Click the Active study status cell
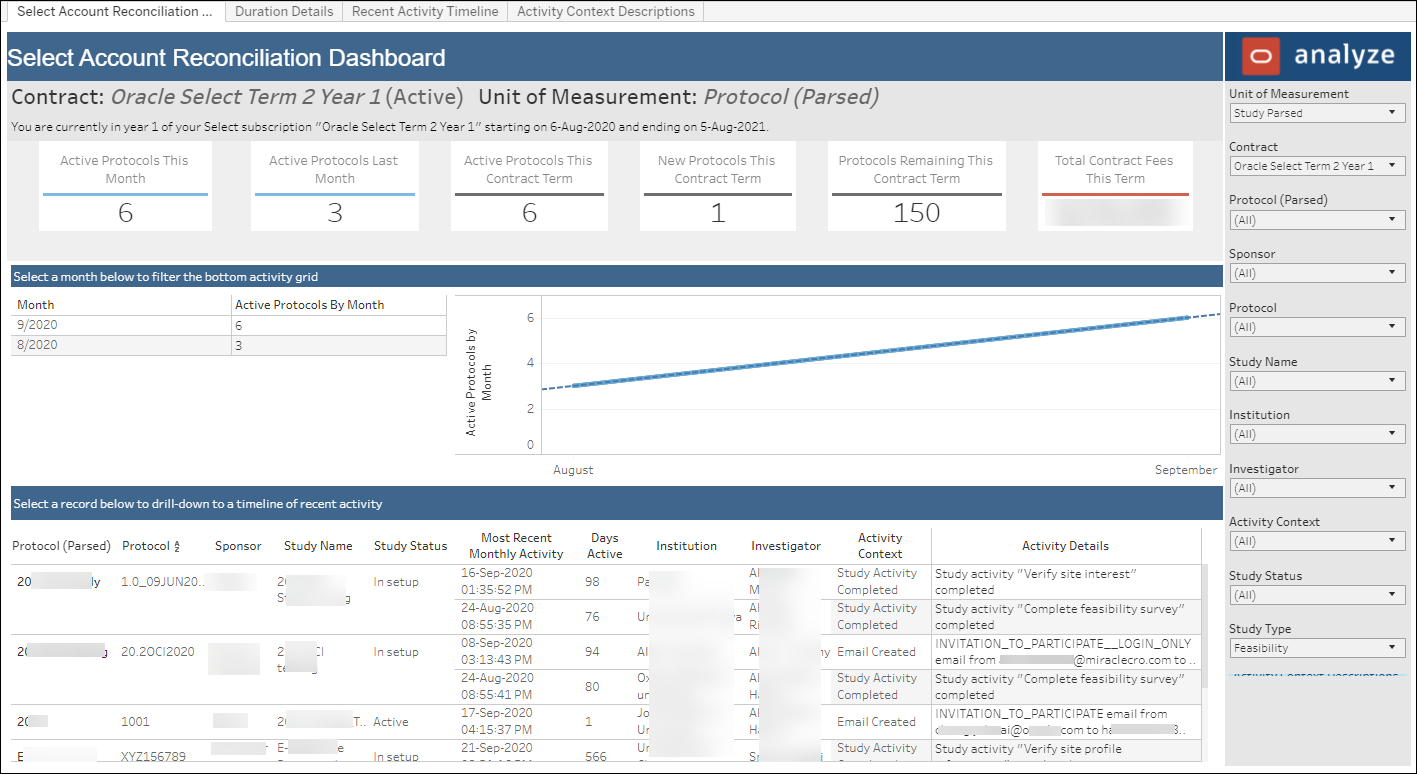The width and height of the screenshot is (1417, 774). click(x=391, y=722)
